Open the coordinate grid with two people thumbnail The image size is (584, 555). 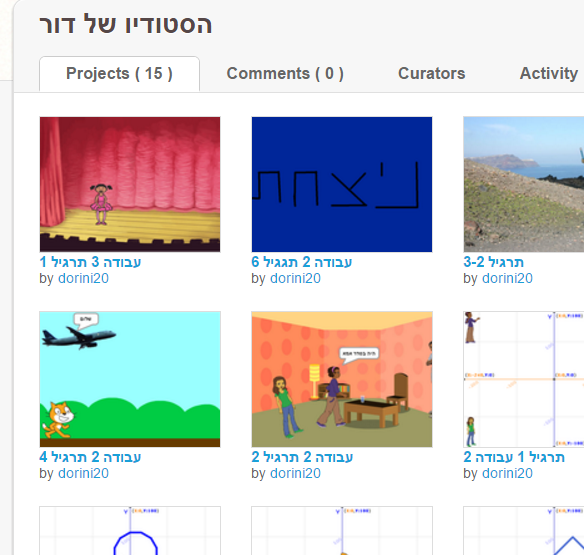click(524, 379)
